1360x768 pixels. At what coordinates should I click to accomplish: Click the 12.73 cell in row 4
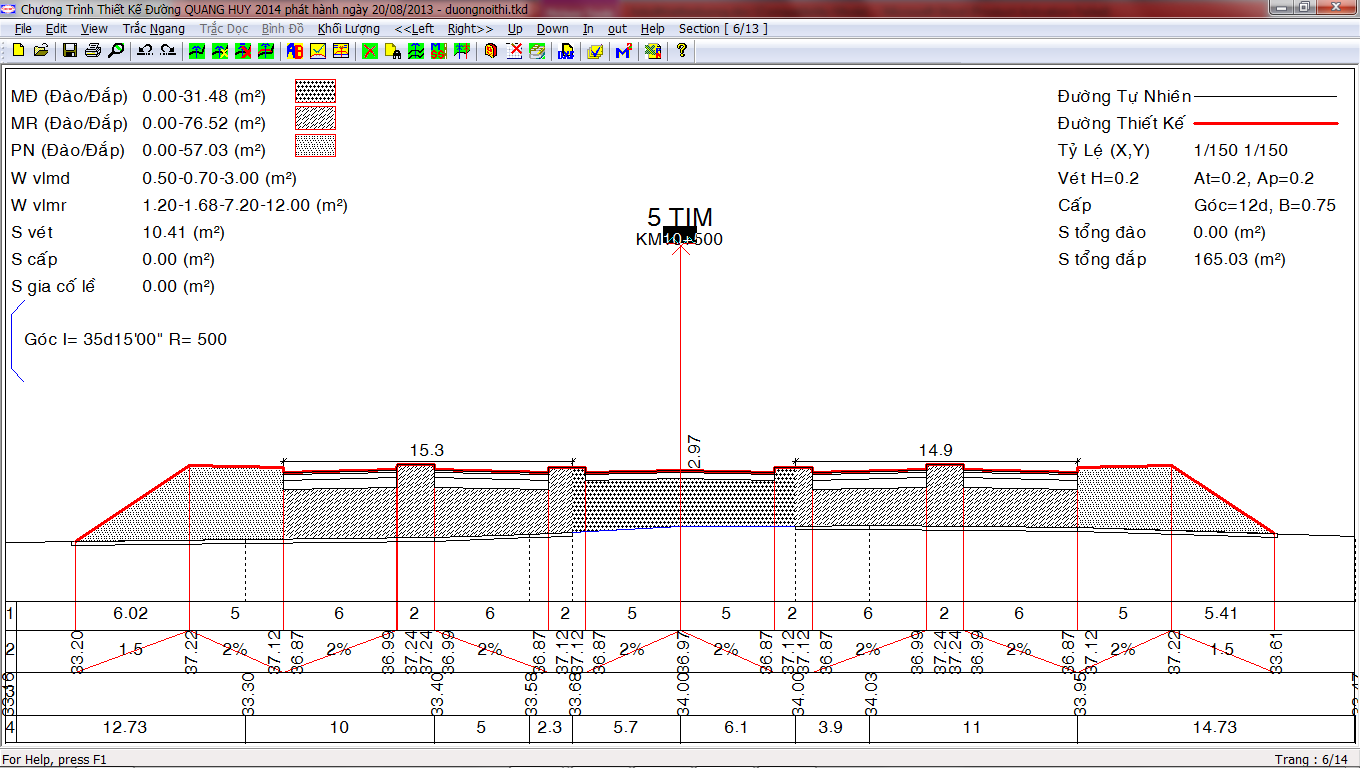(x=125, y=727)
